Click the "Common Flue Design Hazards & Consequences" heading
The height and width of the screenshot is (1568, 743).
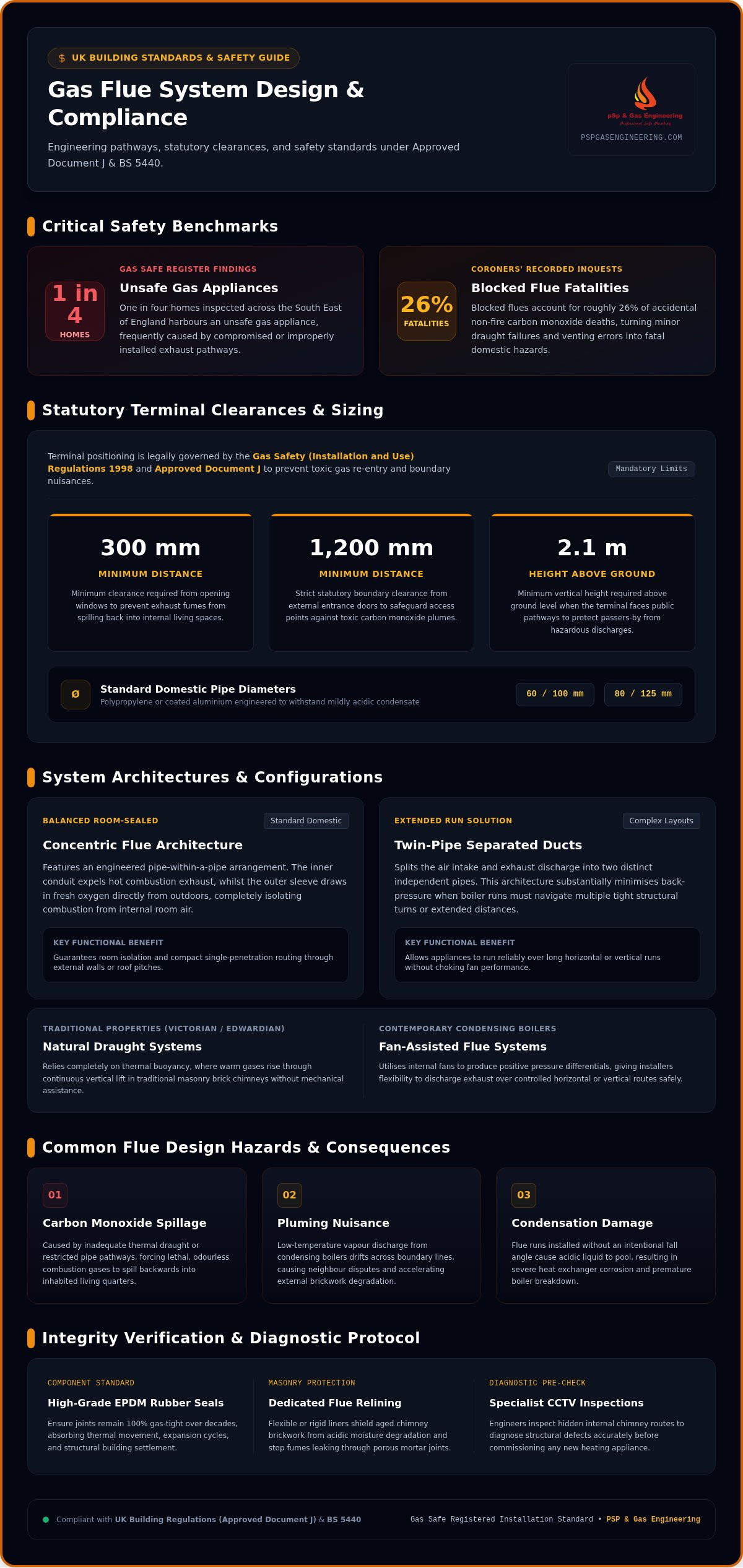(246, 1148)
